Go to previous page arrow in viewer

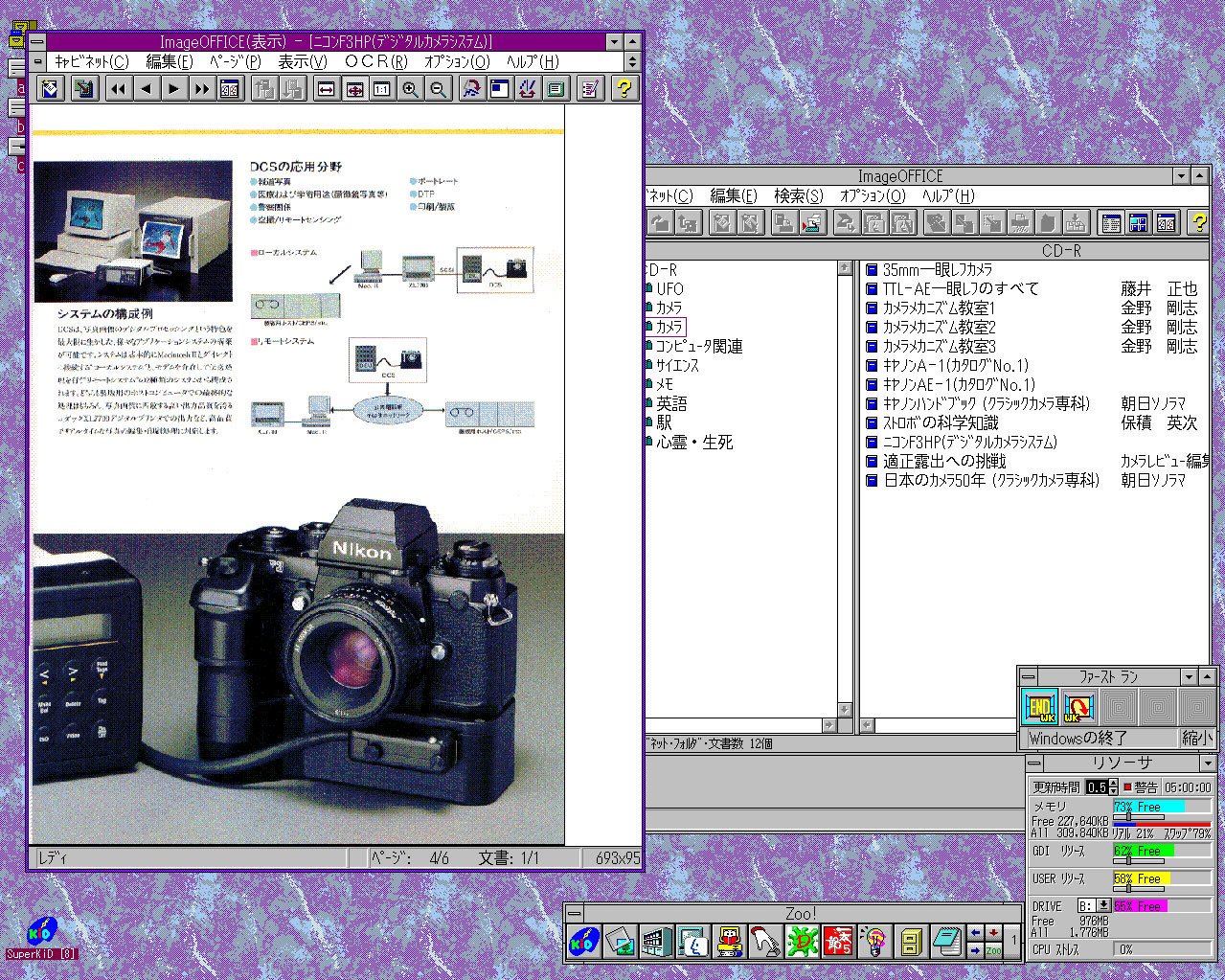(x=146, y=89)
